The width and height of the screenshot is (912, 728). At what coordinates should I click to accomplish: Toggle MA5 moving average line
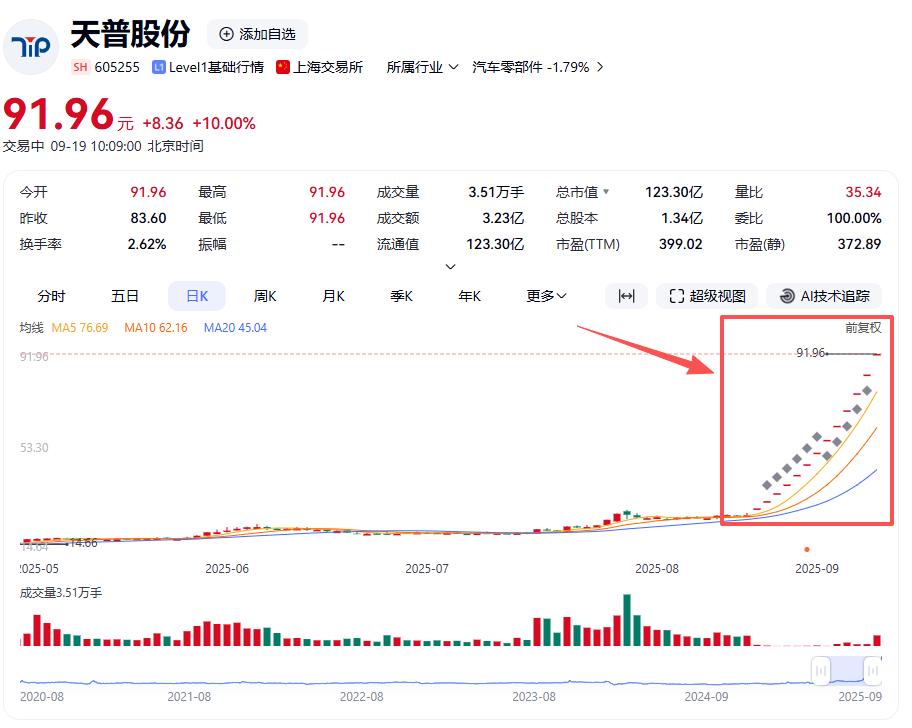[80, 327]
